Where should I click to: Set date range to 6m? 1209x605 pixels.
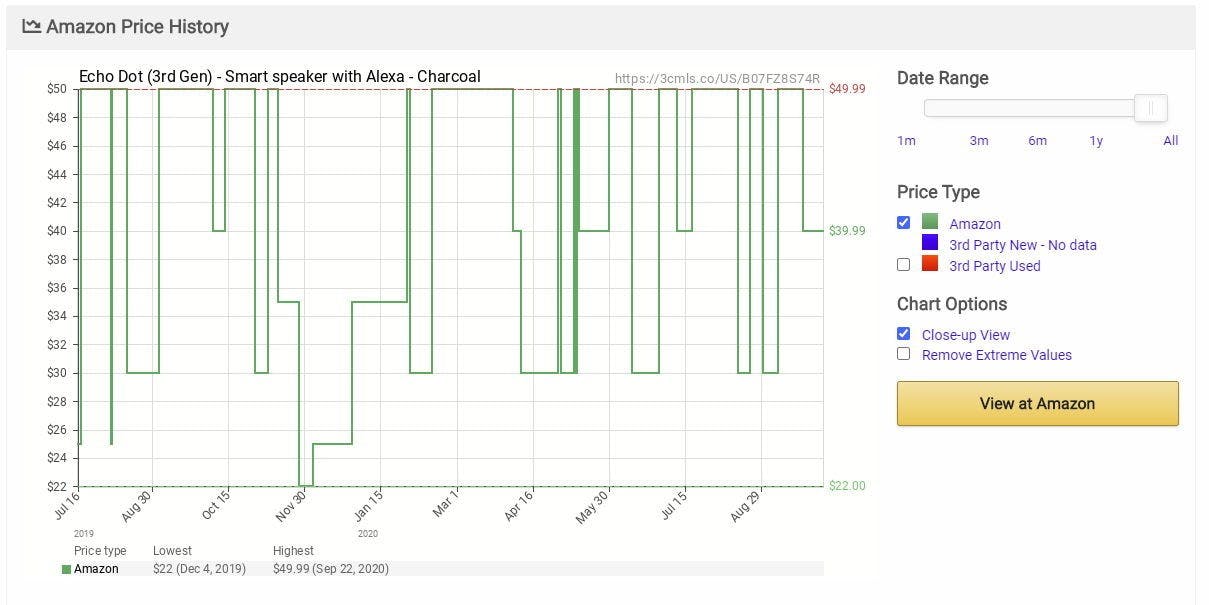point(1038,141)
